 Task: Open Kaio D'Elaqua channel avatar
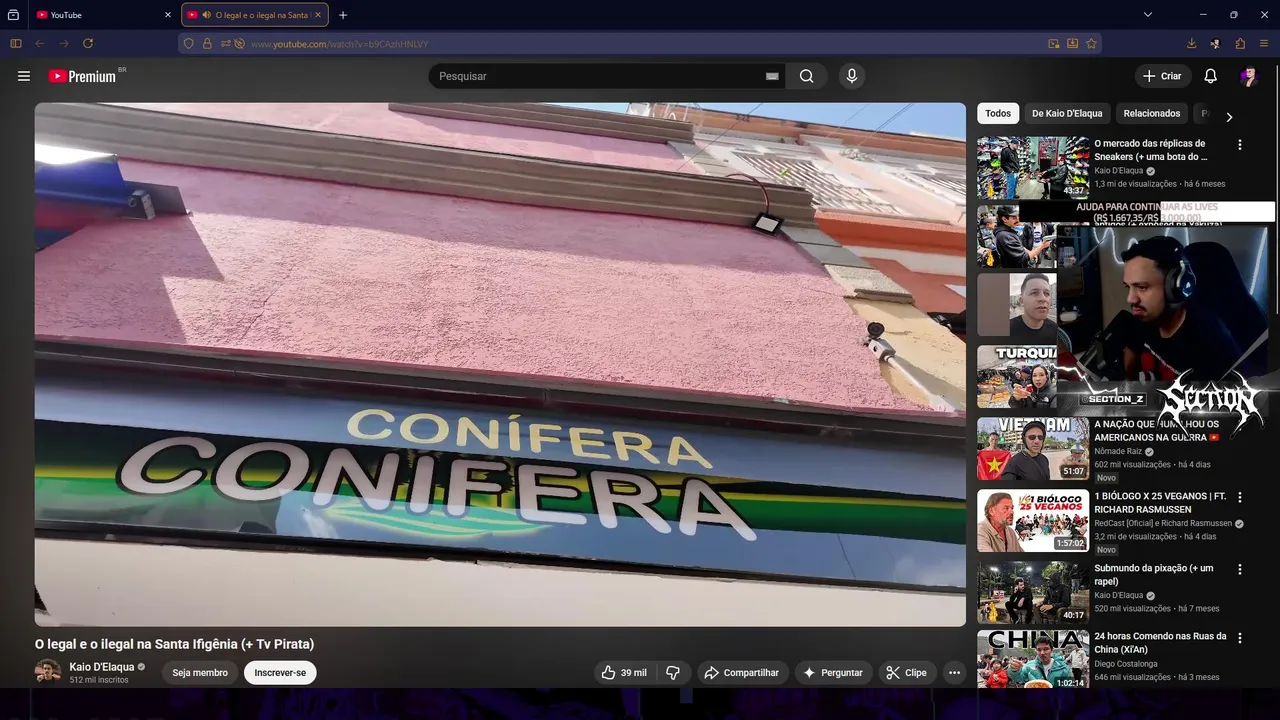(x=48, y=672)
